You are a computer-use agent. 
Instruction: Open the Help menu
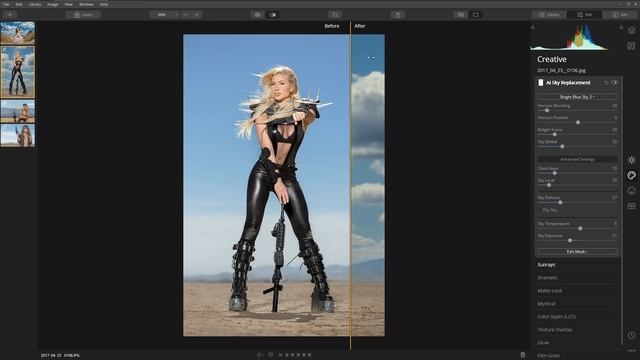coord(104,4)
